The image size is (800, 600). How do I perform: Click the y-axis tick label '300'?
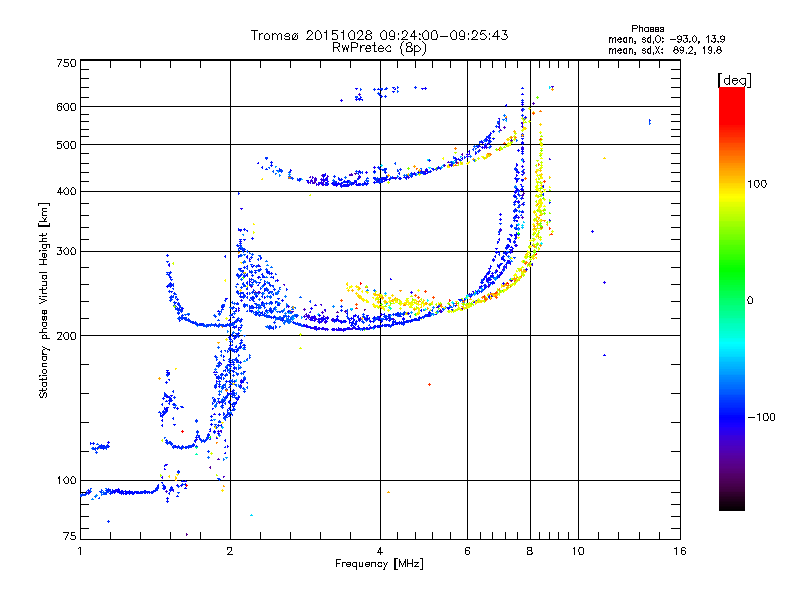click(67, 252)
